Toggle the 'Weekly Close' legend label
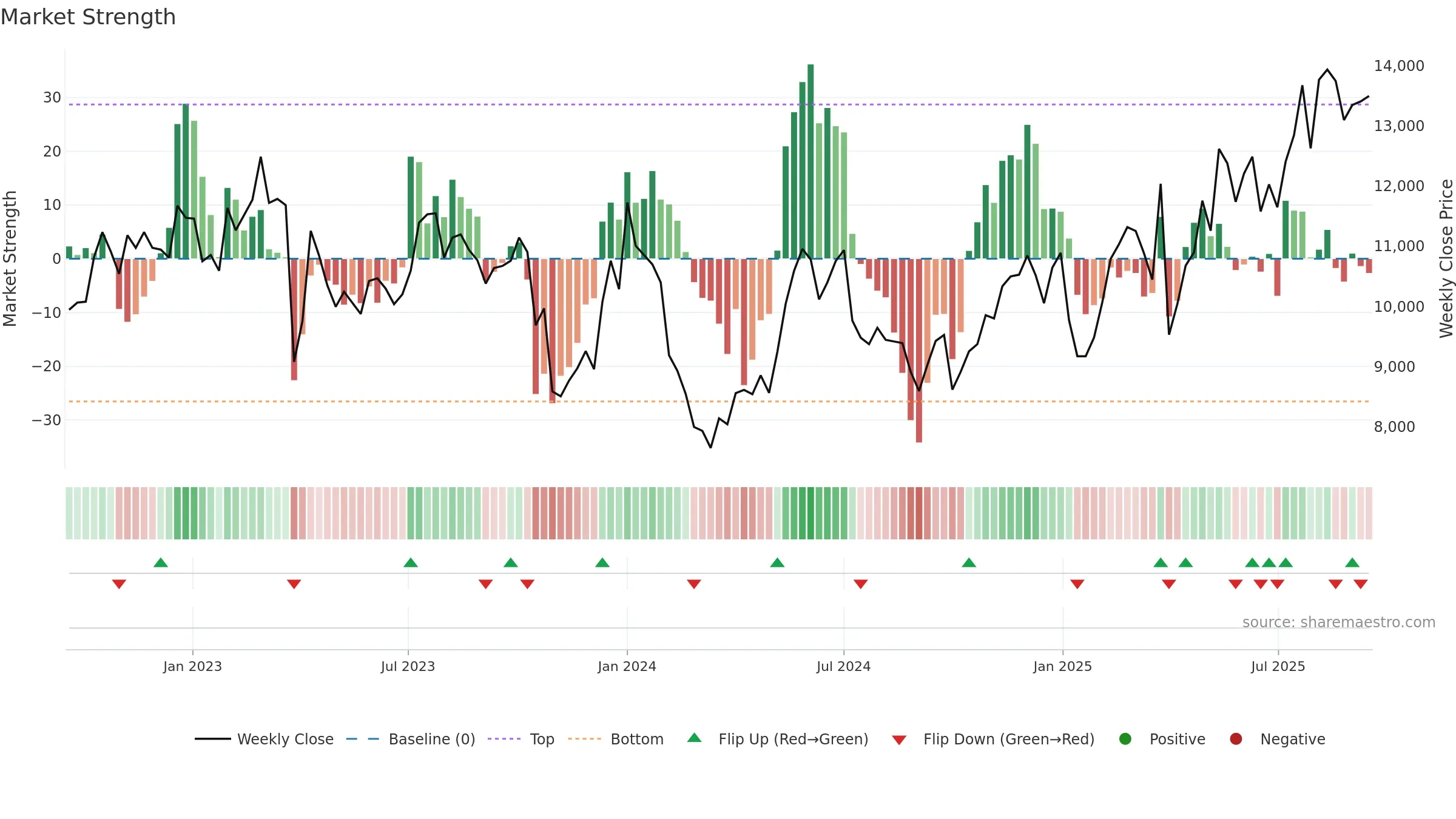 (285, 739)
